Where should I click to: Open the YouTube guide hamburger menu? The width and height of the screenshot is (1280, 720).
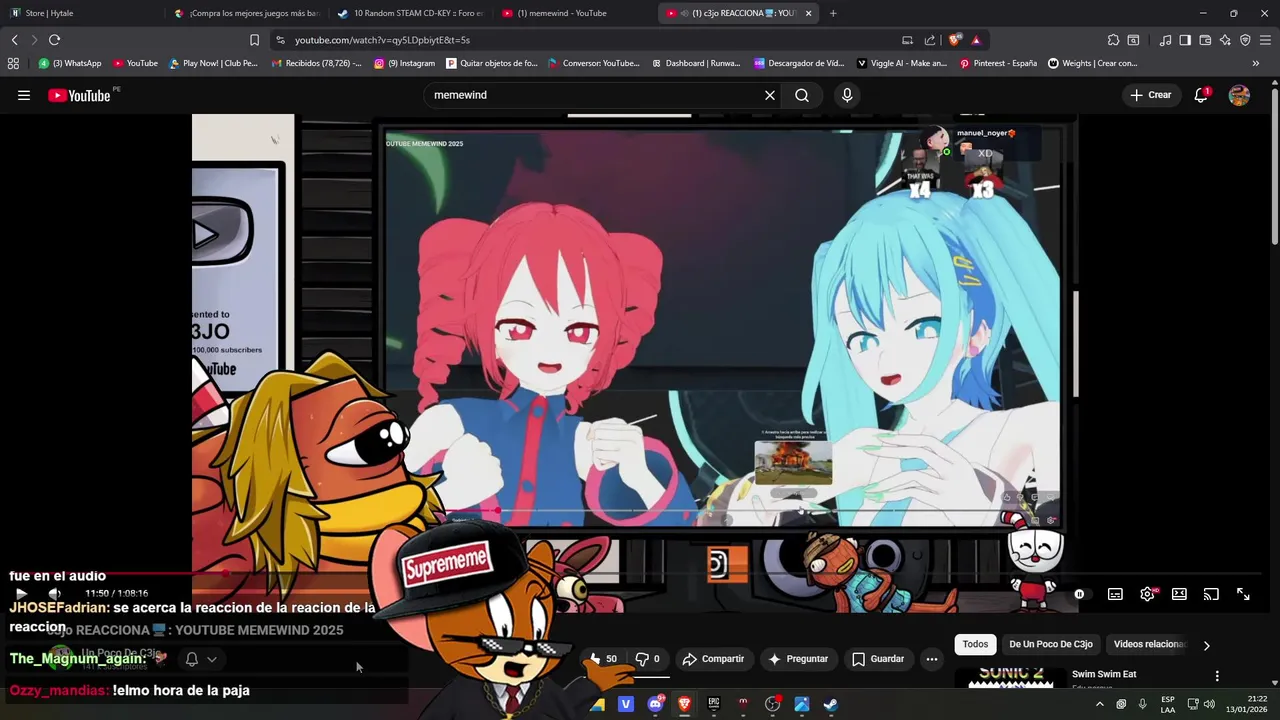click(24, 95)
